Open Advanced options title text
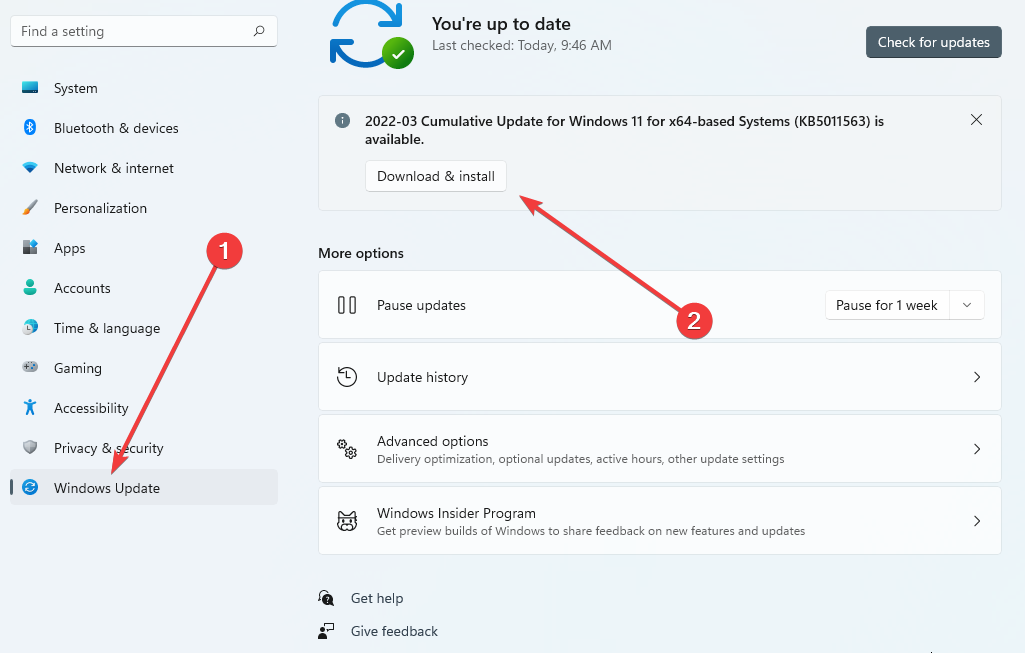The image size is (1025, 653). [x=433, y=441]
